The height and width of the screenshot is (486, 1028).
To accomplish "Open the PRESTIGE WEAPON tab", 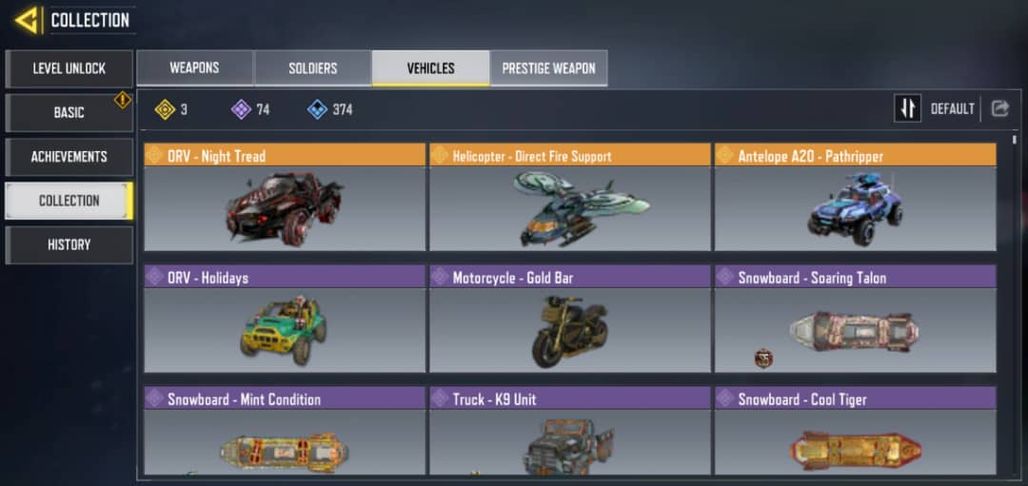I will tap(549, 68).
